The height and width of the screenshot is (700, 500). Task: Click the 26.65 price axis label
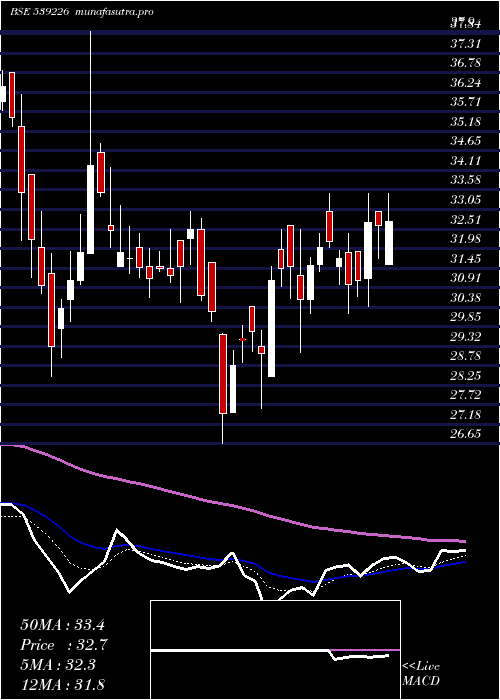(466, 434)
